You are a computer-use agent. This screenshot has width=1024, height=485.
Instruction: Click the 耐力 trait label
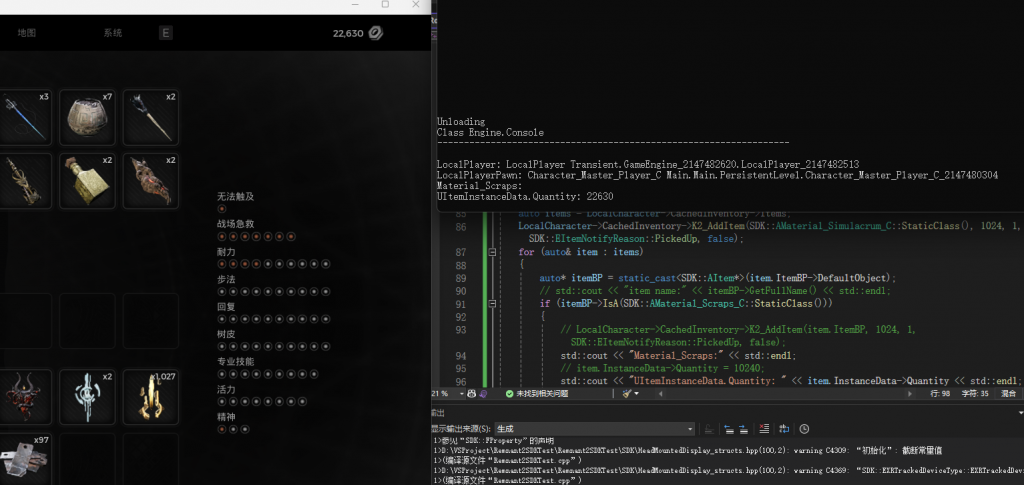(226, 251)
